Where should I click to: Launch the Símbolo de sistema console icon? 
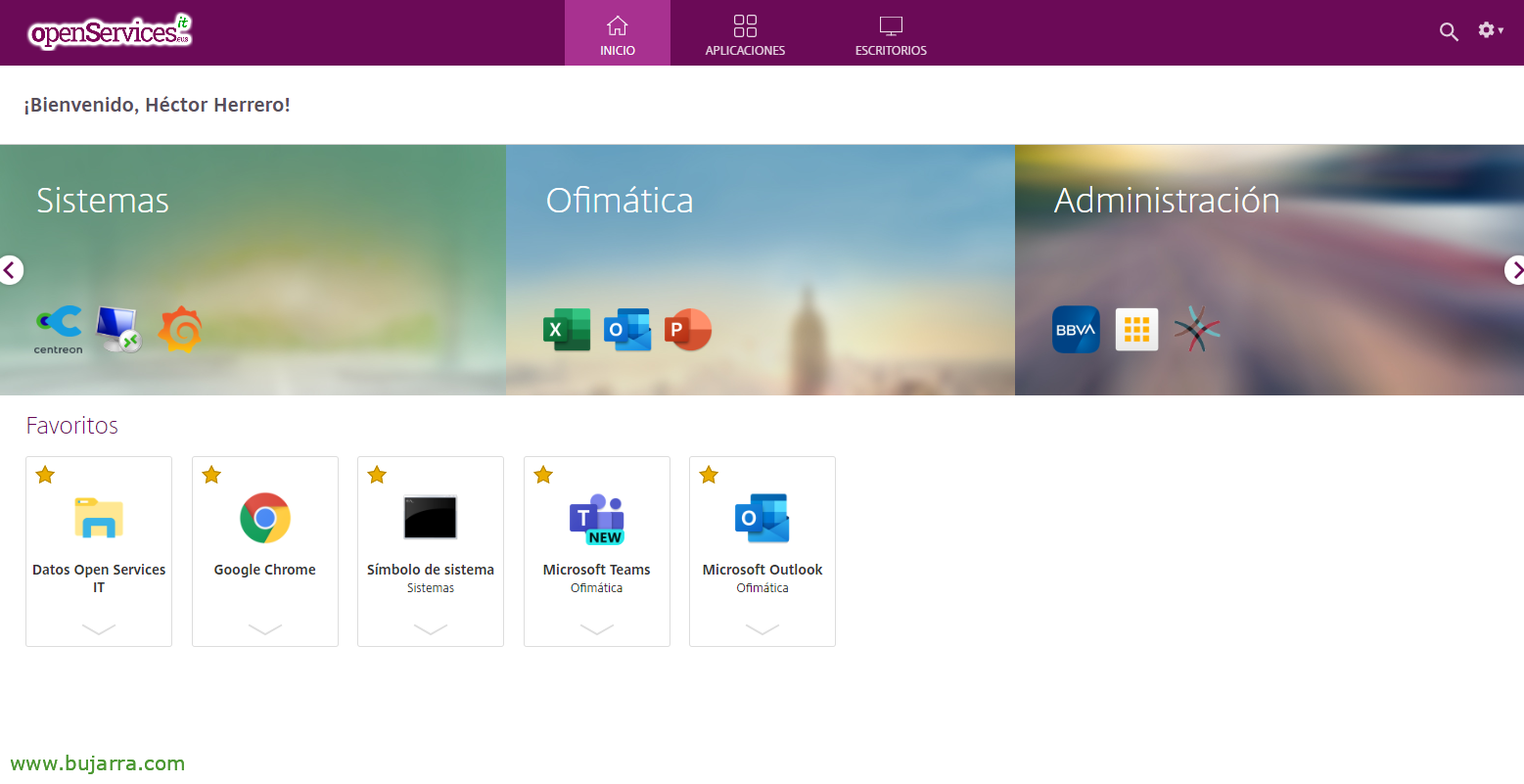[x=431, y=518]
